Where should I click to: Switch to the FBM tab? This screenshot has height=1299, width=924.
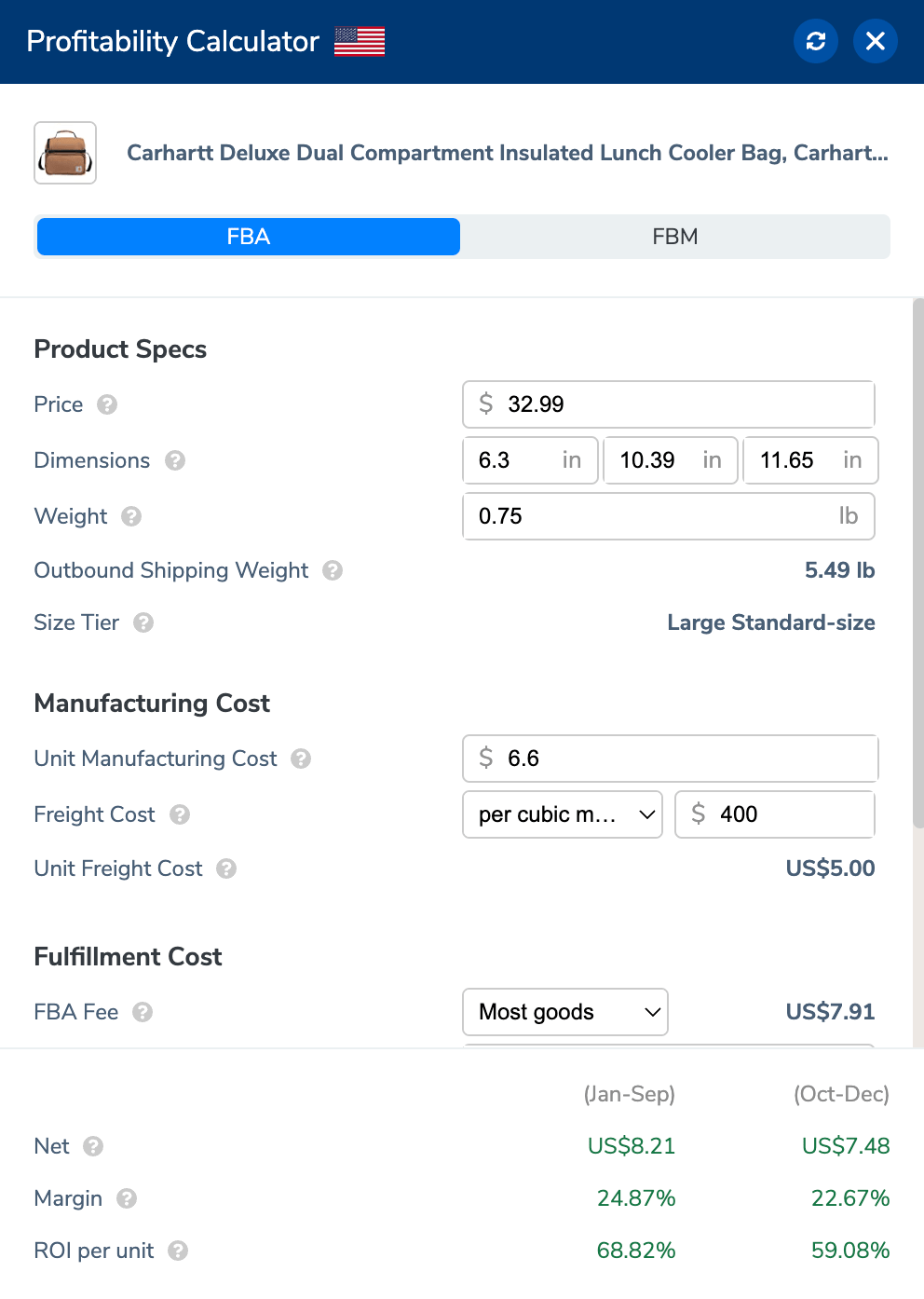click(675, 237)
